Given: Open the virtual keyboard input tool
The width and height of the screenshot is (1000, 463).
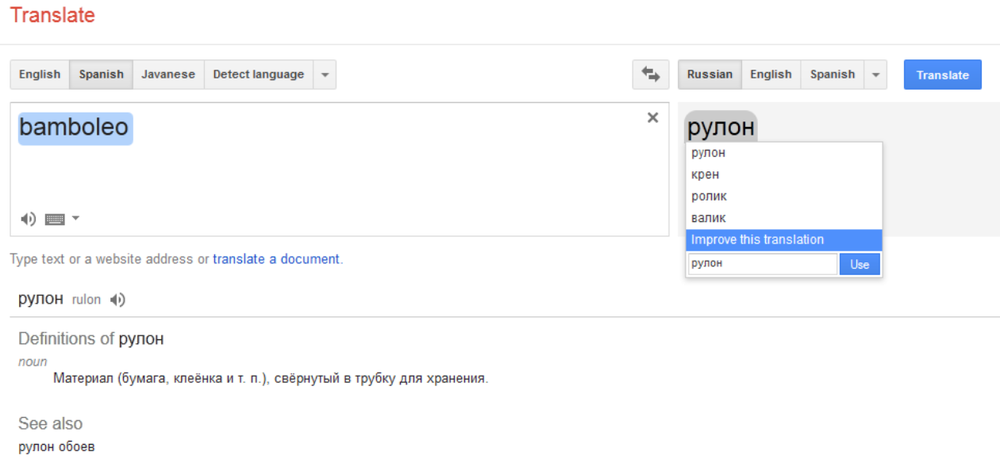Looking at the screenshot, I should (x=55, y=219).
